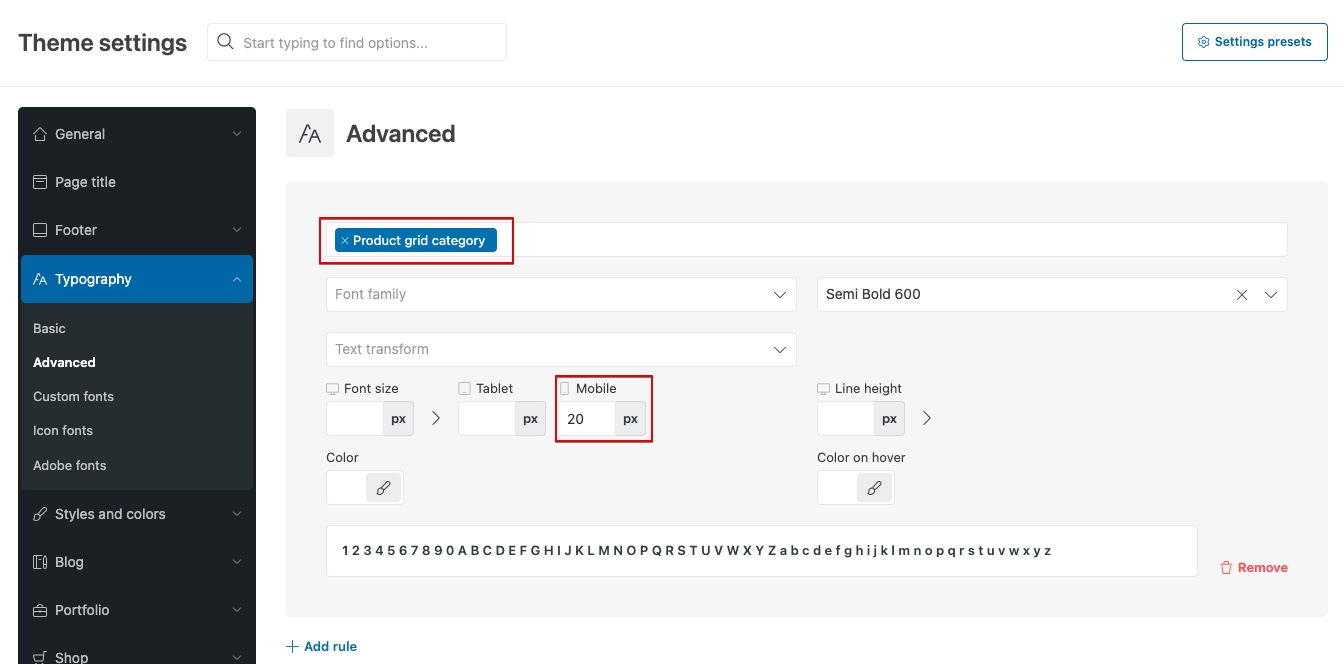Click the Mobile font size input

(x=586, y=420)
